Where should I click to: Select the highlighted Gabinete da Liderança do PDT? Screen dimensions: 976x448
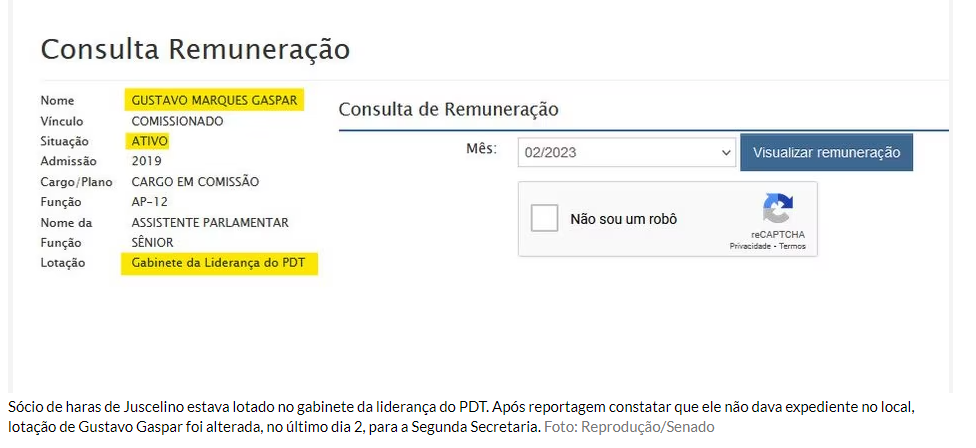pyautogui.click(x=219, y=263)
